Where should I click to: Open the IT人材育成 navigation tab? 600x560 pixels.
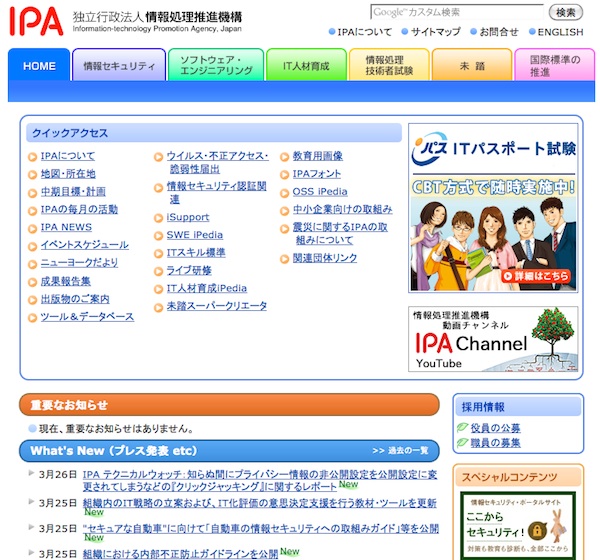[305, 66]
